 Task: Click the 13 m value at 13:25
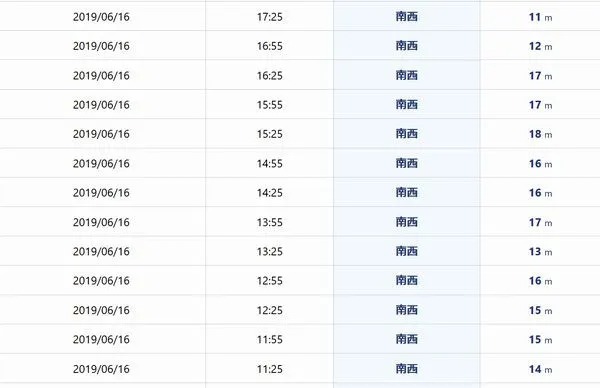click(540, 252)
